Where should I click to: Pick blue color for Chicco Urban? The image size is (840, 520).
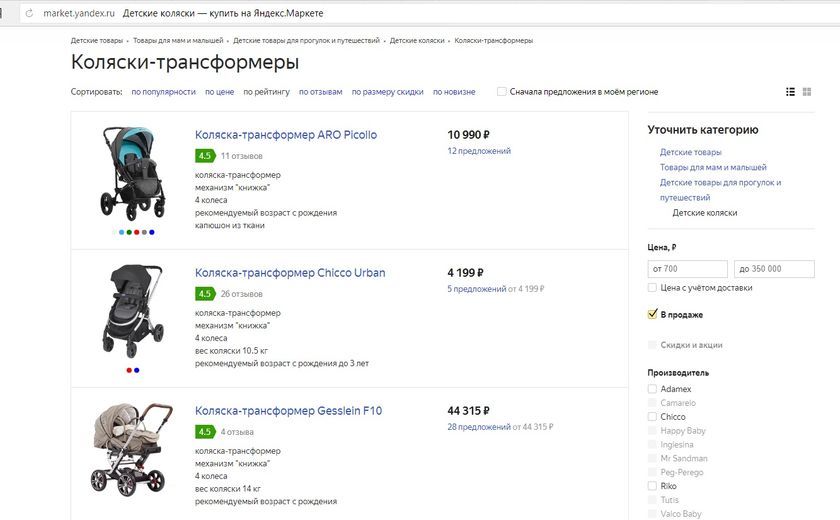137,370
